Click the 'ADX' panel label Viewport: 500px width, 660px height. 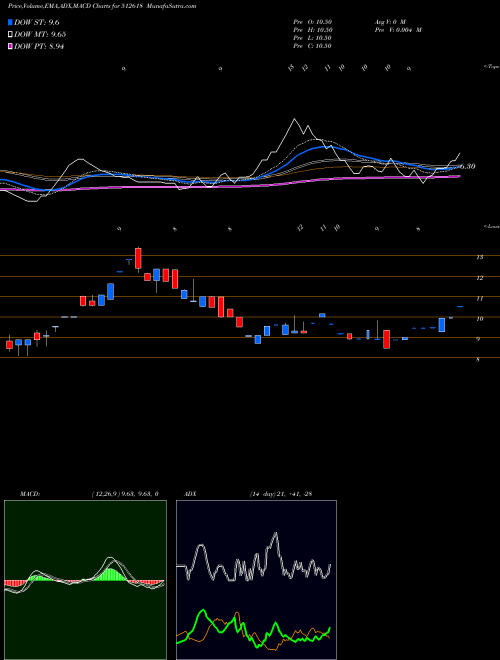pos(190,494)
